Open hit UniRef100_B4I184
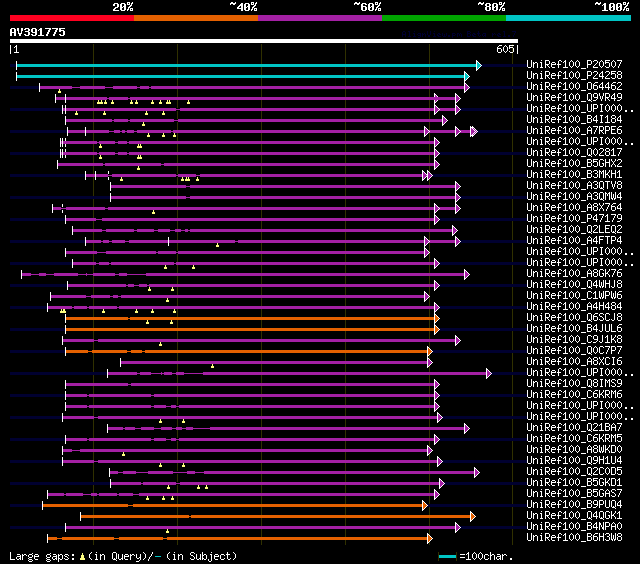The width and height of the screenshot is (640, 564). point(574,119)
